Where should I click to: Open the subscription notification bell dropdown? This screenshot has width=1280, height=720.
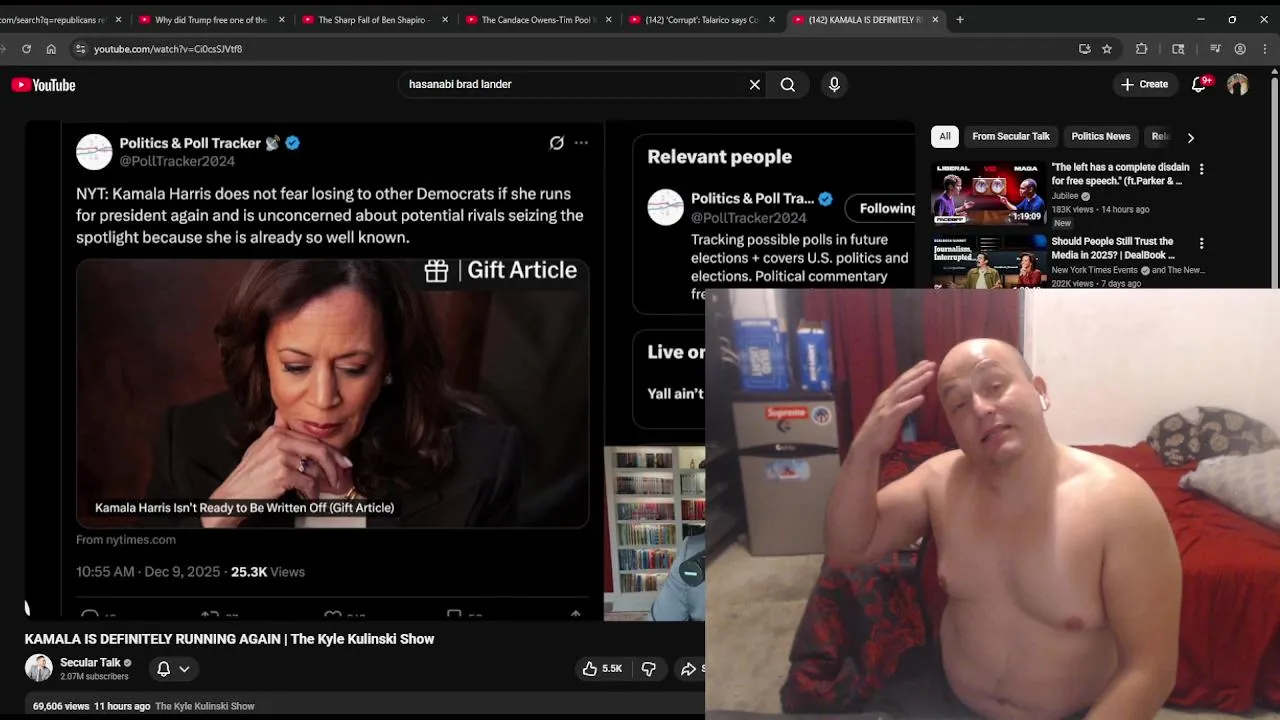[173, 669]
